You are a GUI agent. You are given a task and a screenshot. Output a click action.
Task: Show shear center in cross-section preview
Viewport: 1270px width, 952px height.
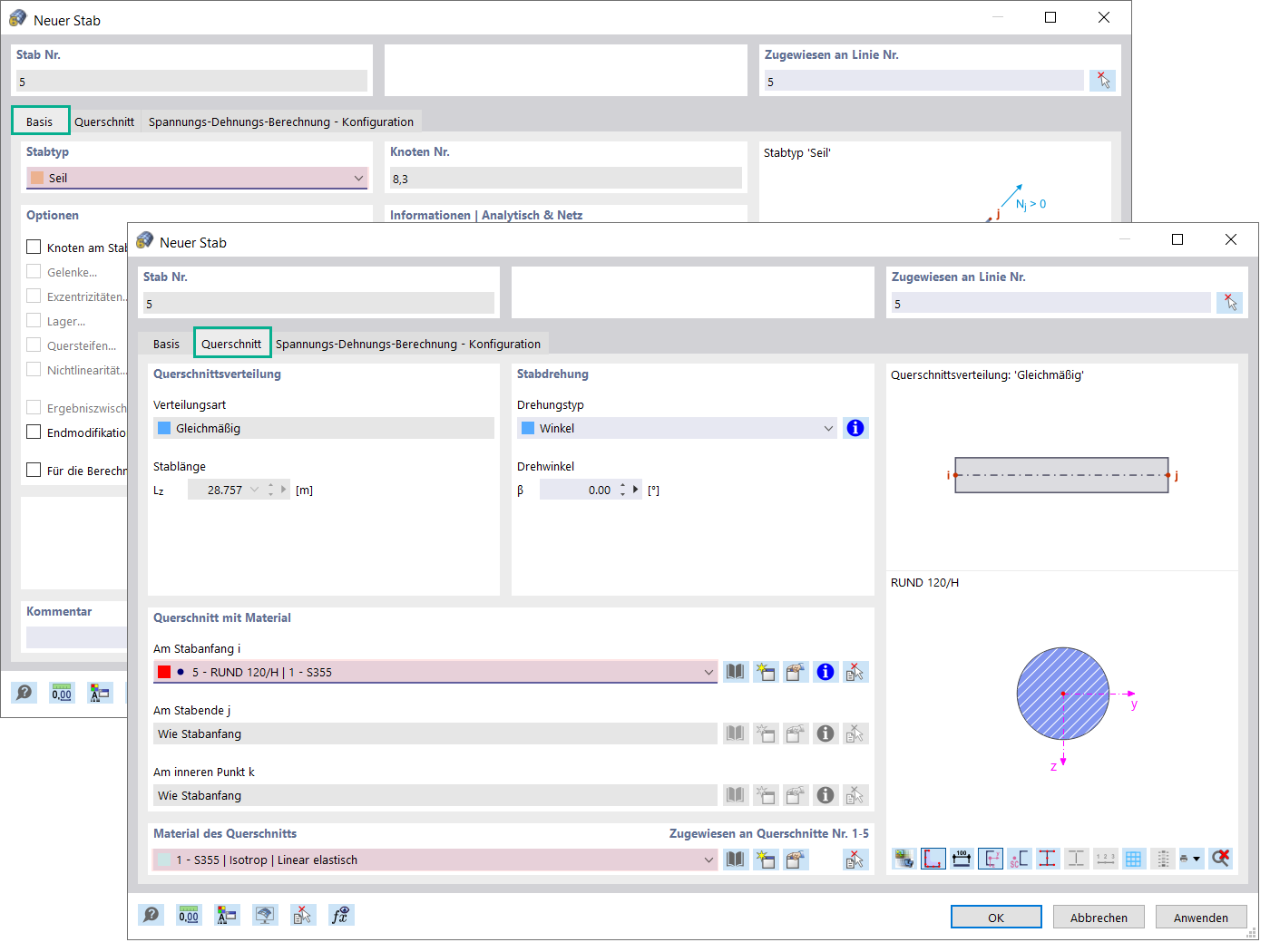[x=1020, y=859]
